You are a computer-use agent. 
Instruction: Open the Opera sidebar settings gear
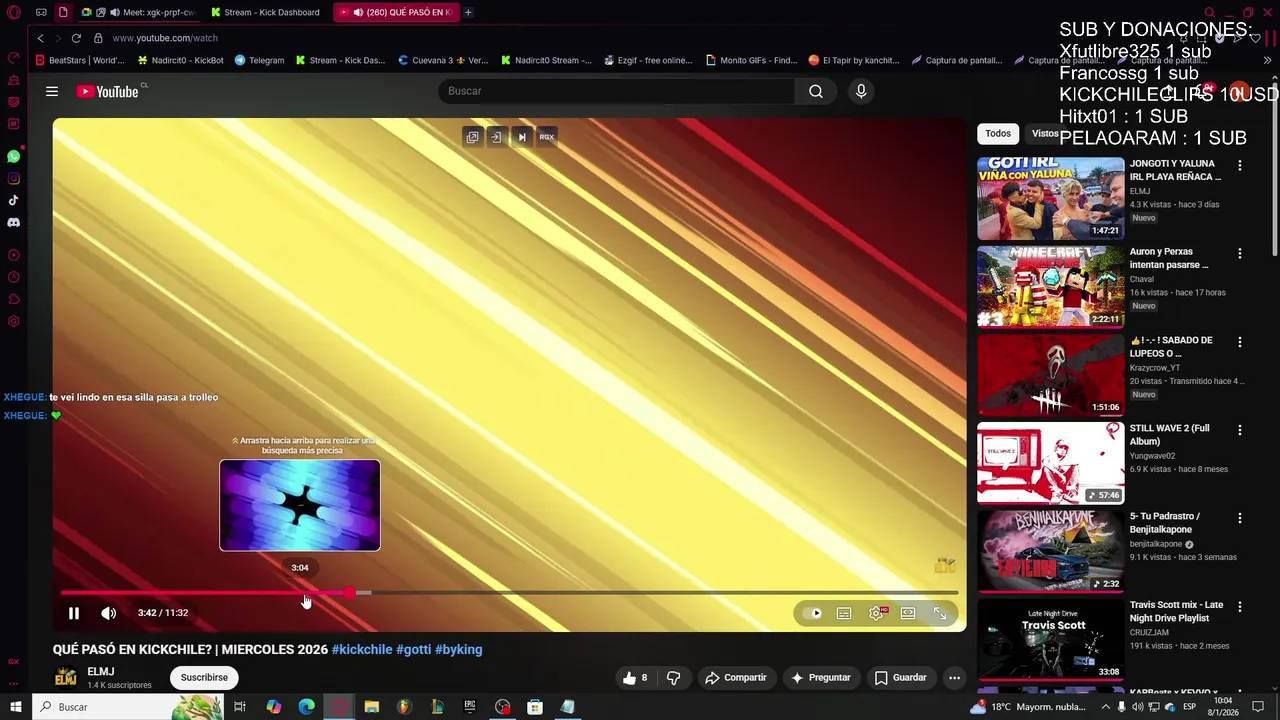13,321
